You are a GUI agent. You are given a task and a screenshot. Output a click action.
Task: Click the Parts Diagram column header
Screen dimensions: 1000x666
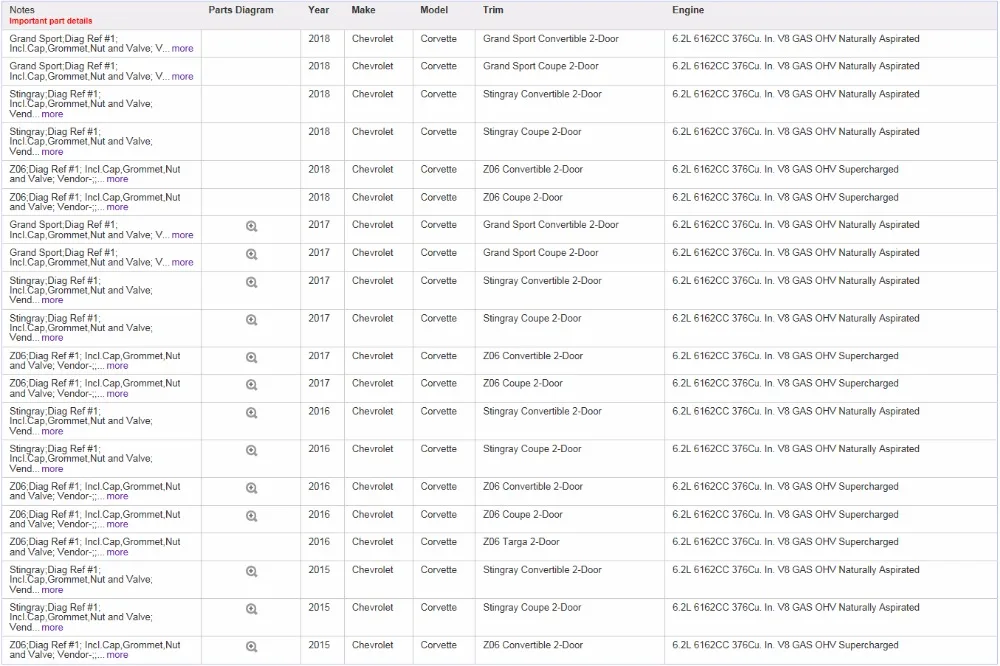click(241, 10)
